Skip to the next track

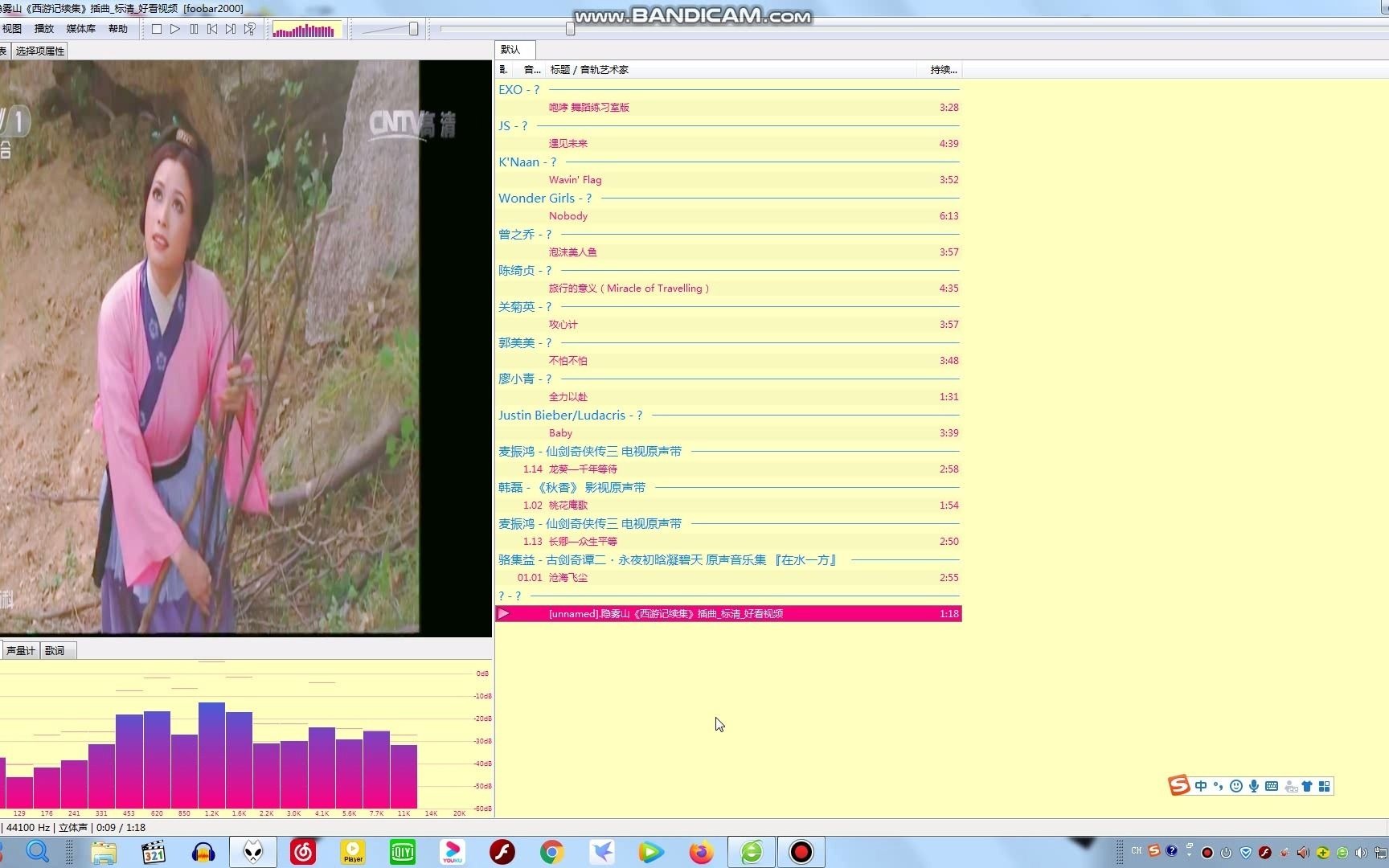pyautogui.click(x=231, y=29)
